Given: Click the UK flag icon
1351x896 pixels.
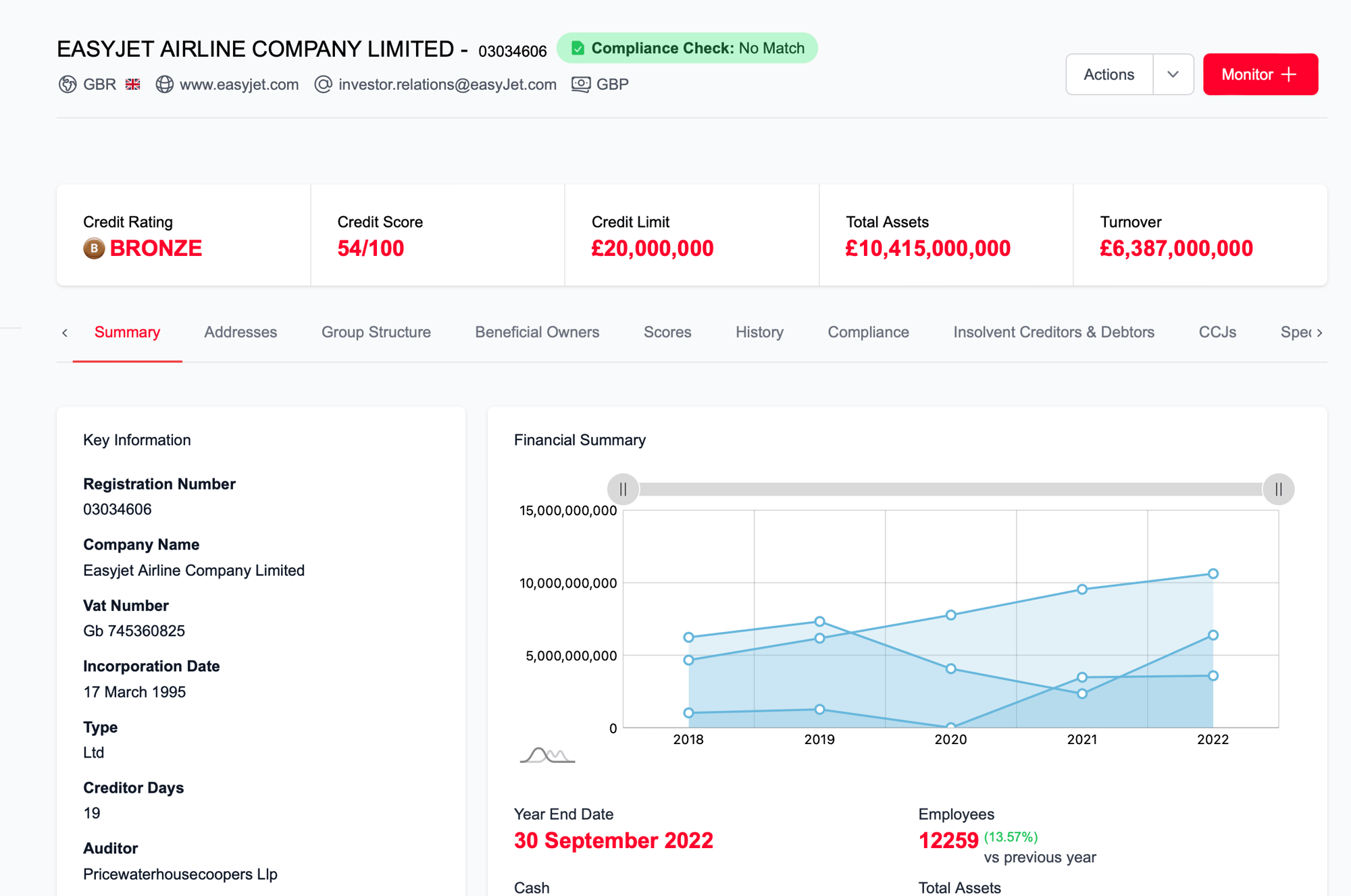Looking at the screenshot, I should pos(133,84).
